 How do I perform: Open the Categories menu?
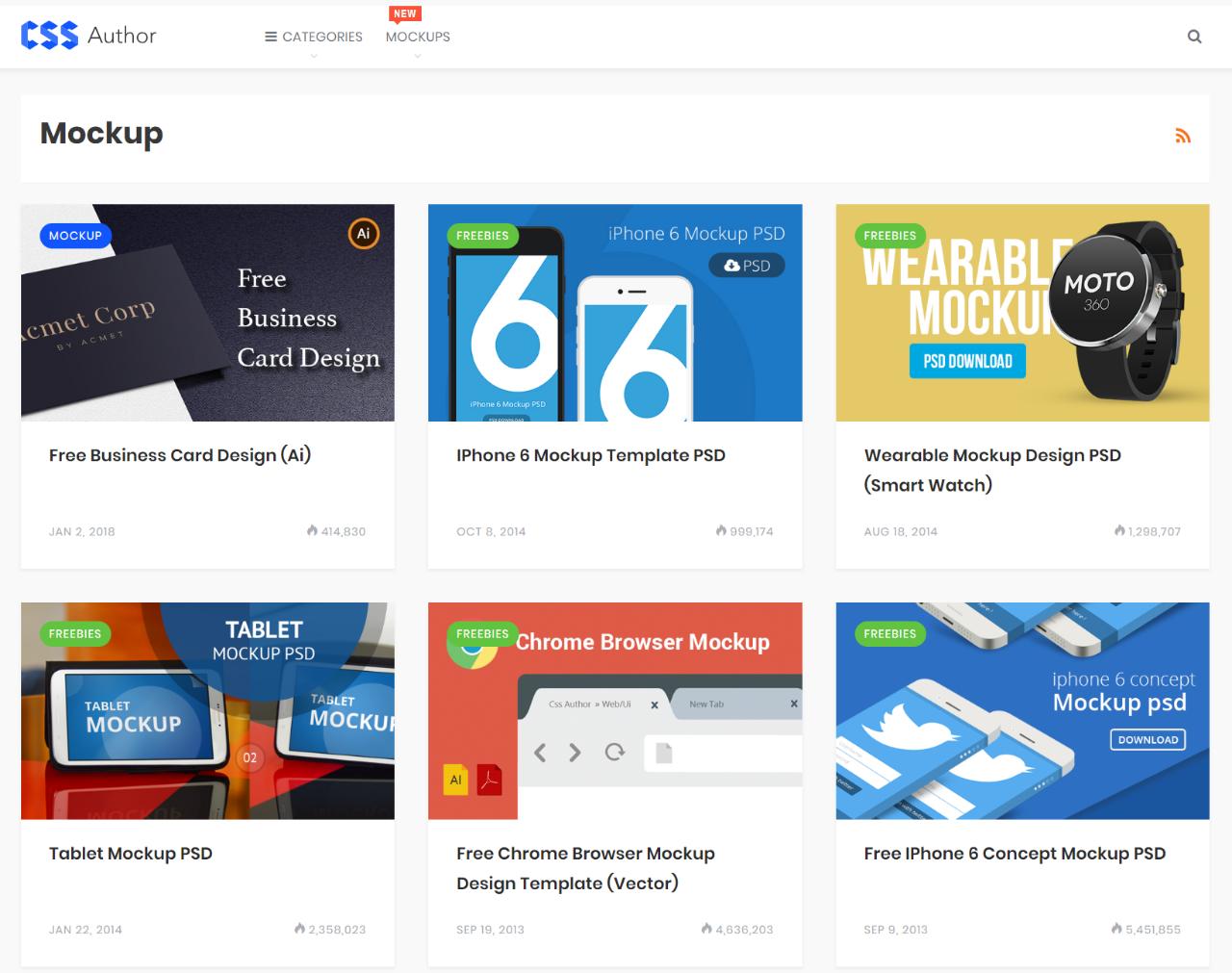pos(322,37)
